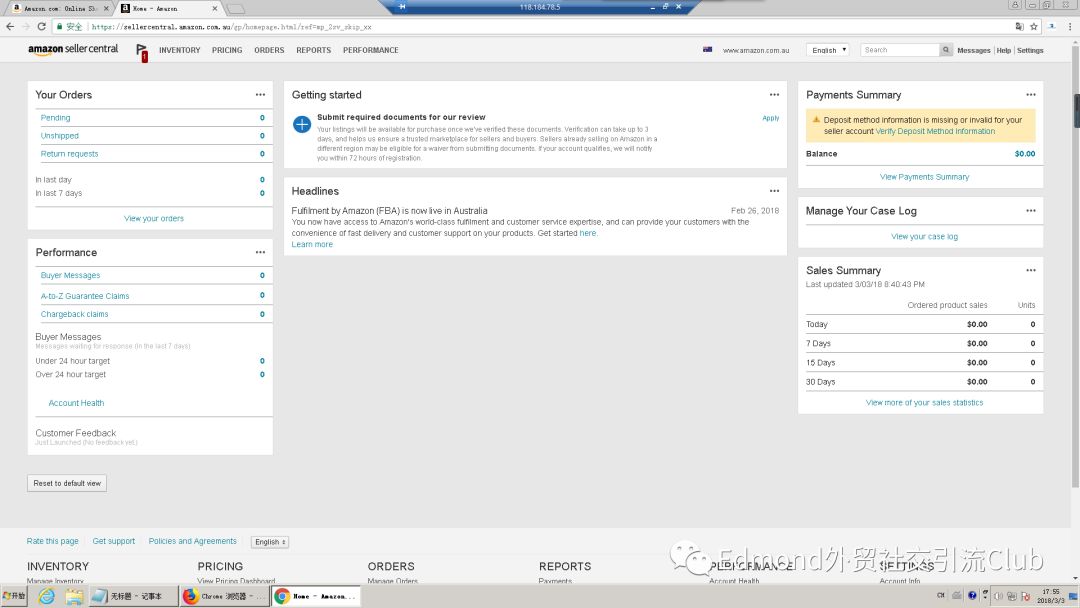1080x608 pixels.
Task: Open Chrome menu three-dots icon
Action: [1070, 27]
